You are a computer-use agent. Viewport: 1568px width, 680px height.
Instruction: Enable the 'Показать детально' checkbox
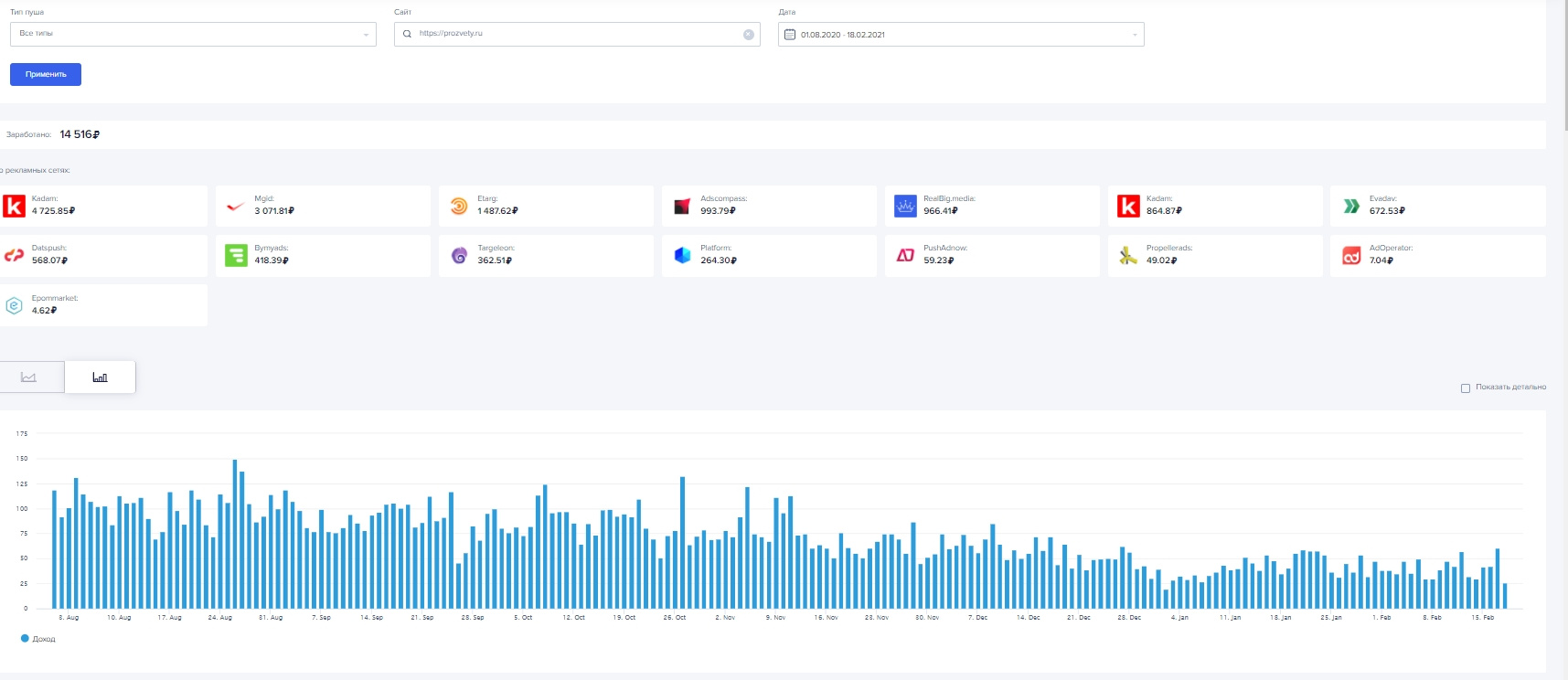click(1466, 388)
